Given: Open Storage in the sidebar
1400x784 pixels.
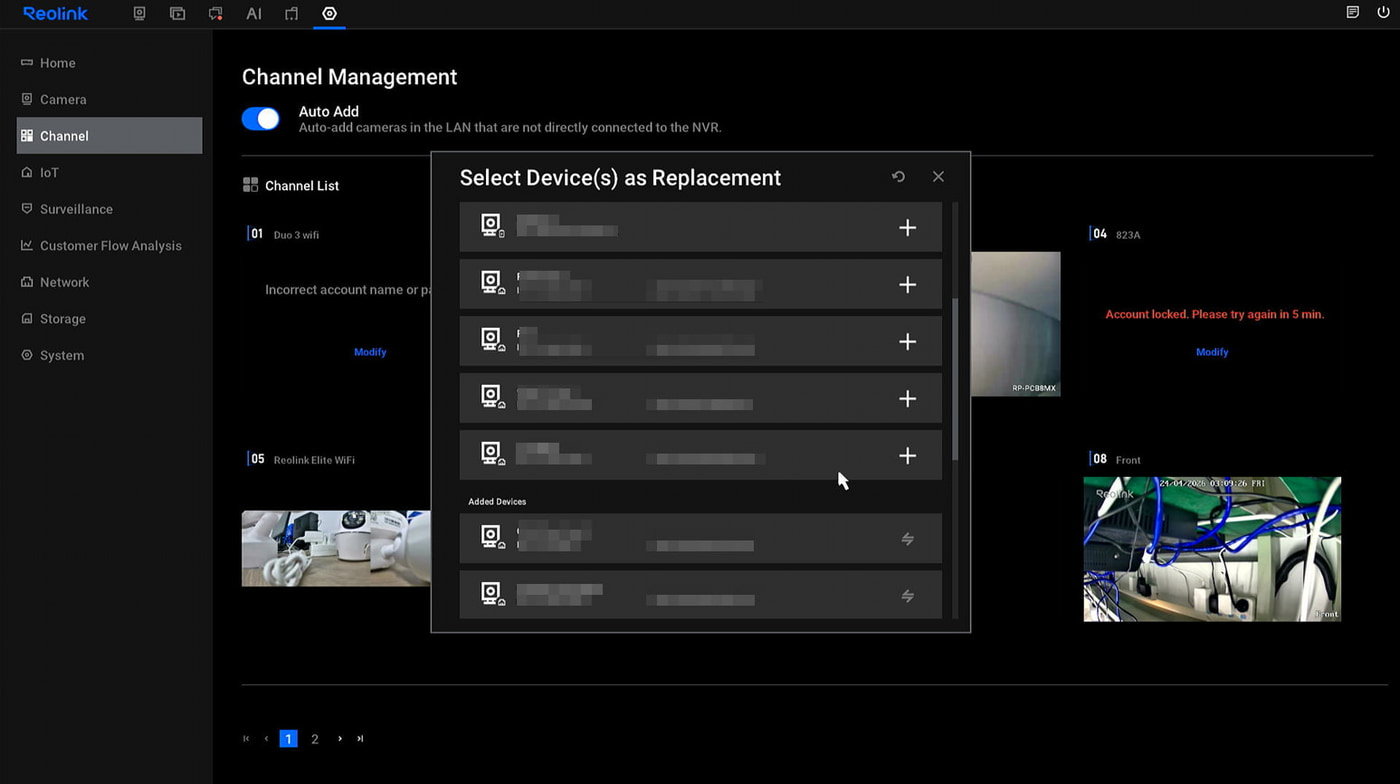Looking at the screenshot, I should coord(109,318).
